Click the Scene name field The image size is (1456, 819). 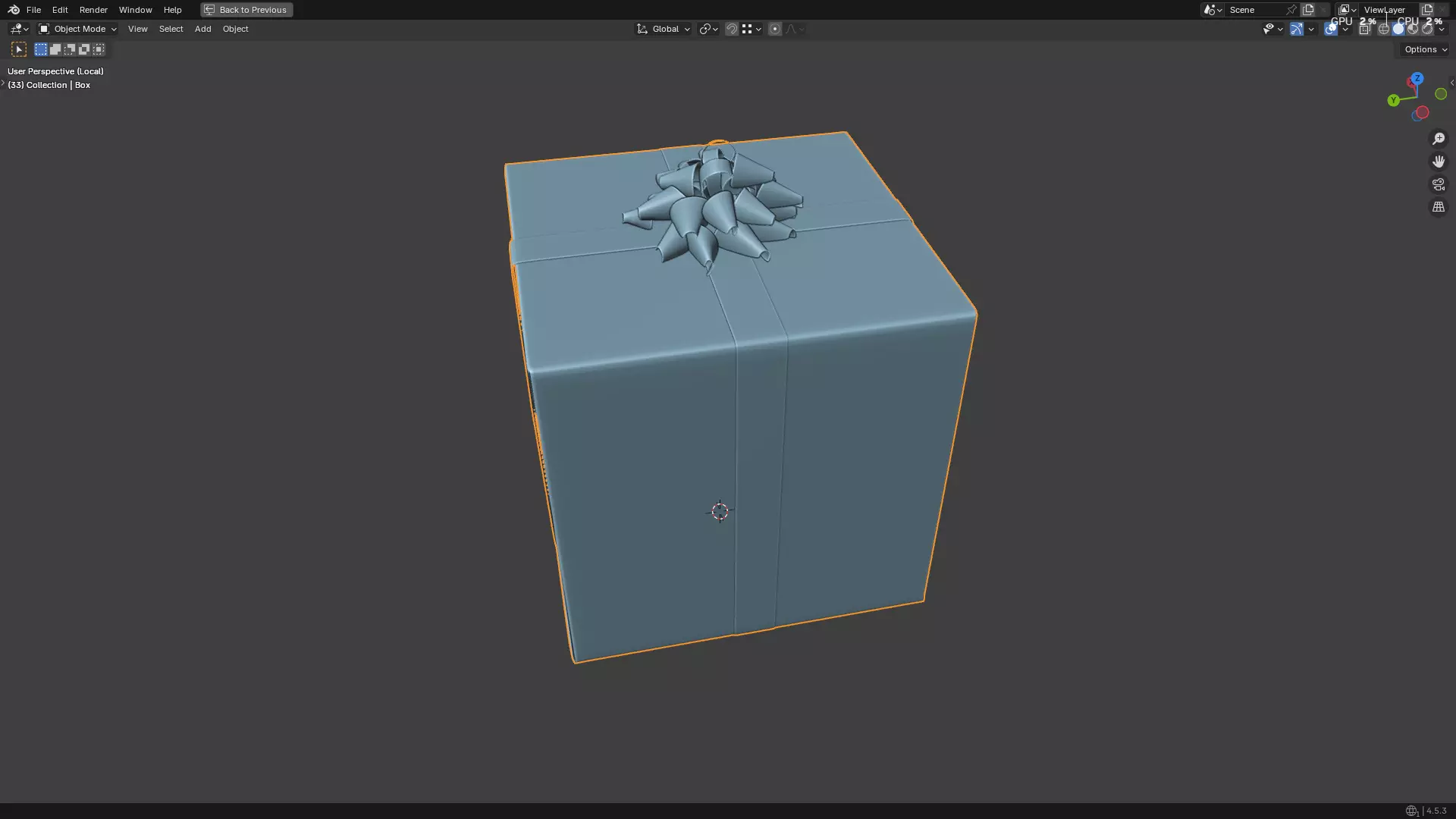[1255, 10]
